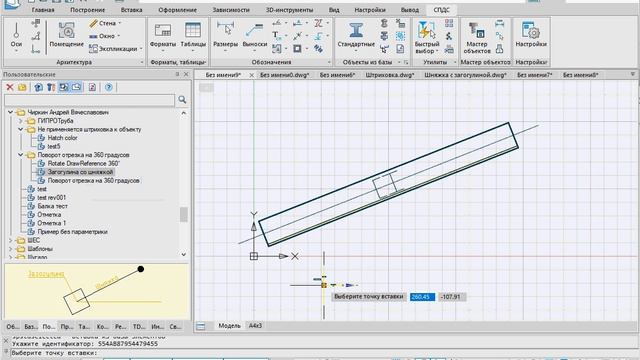
Task: Click the frame square icon in Обозначения
Action: 297,49
